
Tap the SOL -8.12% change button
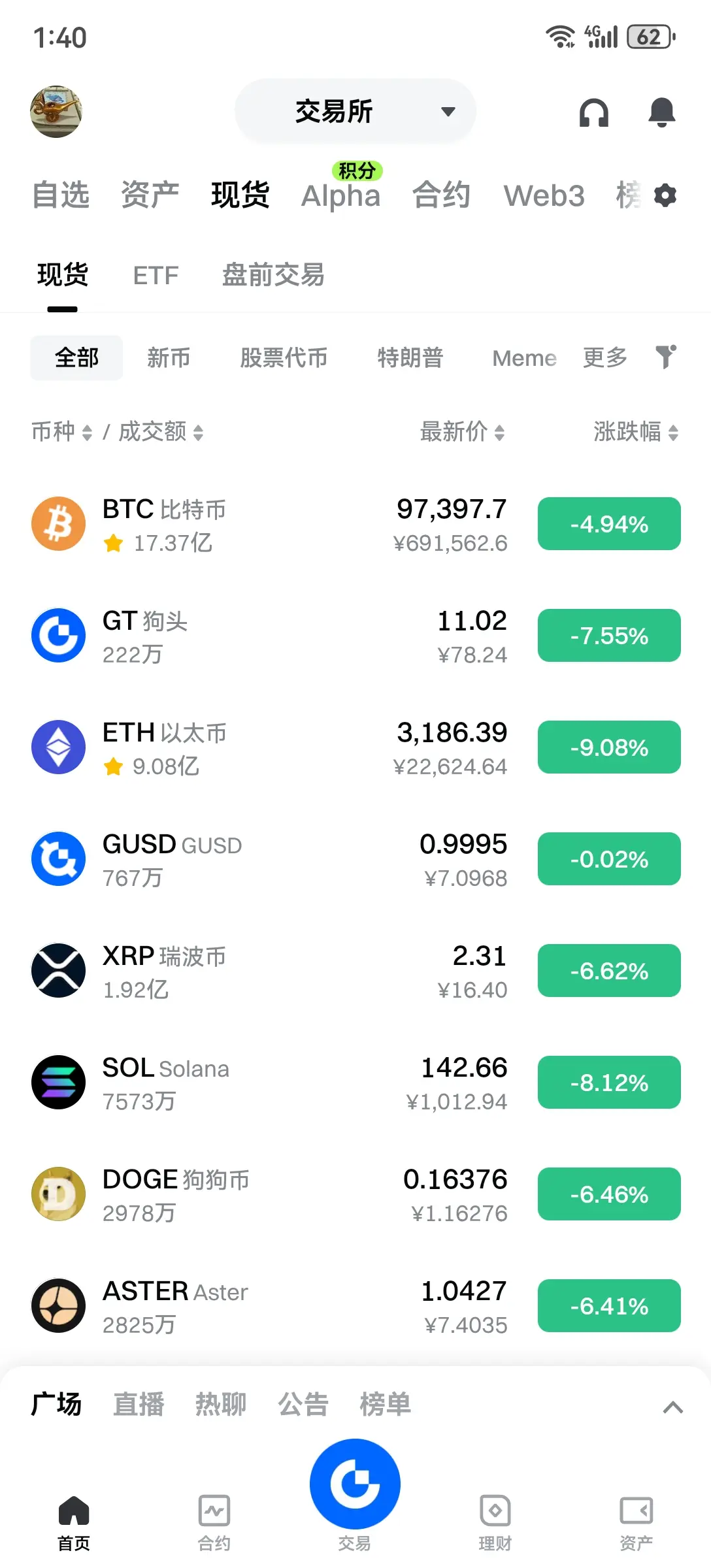609,1083
